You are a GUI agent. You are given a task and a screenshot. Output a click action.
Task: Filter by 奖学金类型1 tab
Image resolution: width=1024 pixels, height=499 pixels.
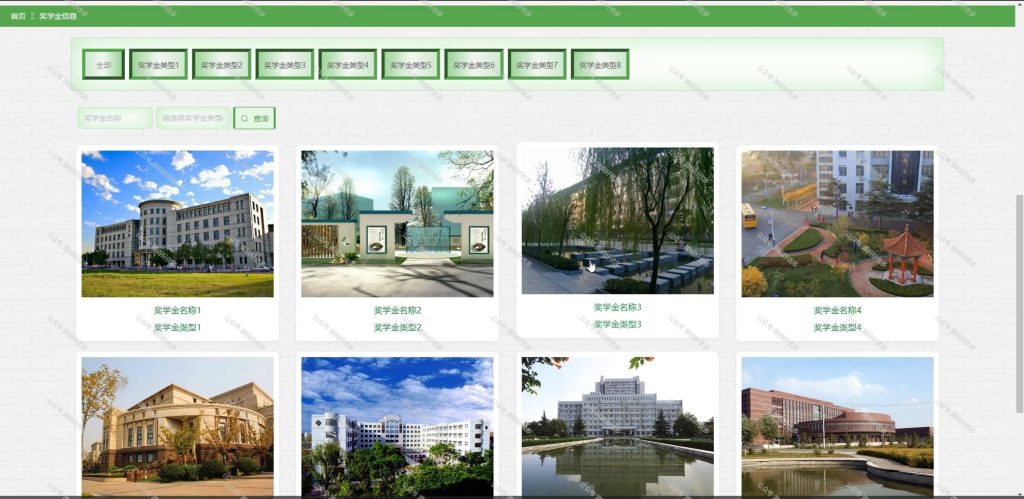[158, 65]
